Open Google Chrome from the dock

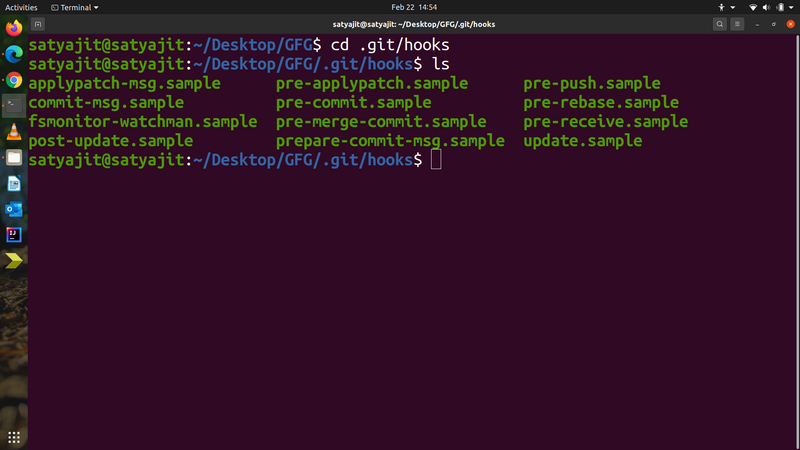point(14,80)
